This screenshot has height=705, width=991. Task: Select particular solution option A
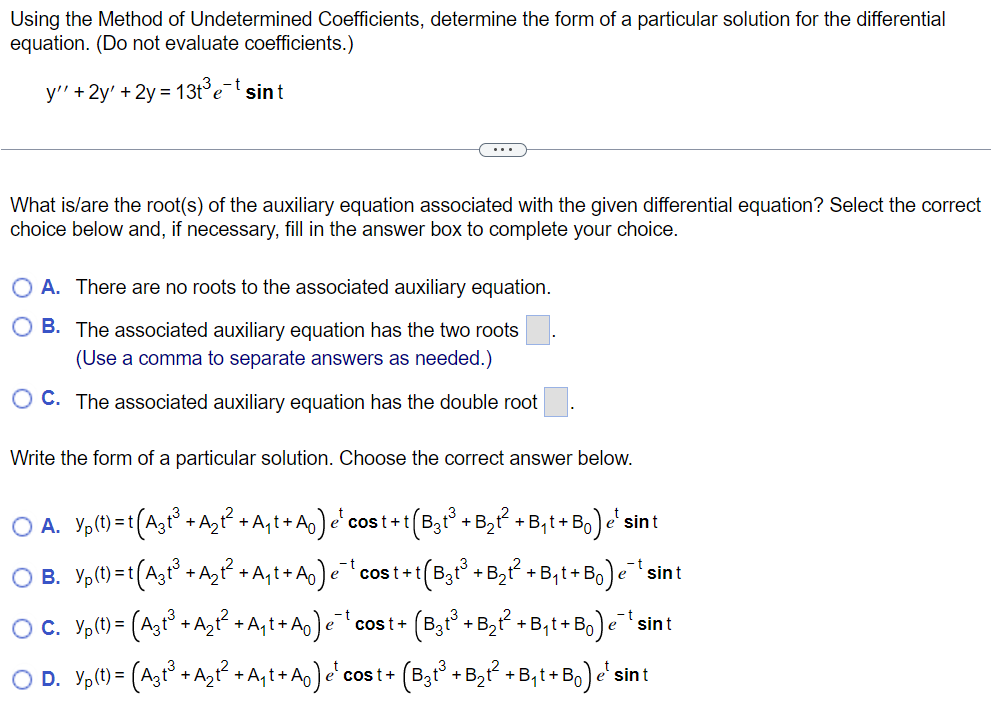[21, 522]
